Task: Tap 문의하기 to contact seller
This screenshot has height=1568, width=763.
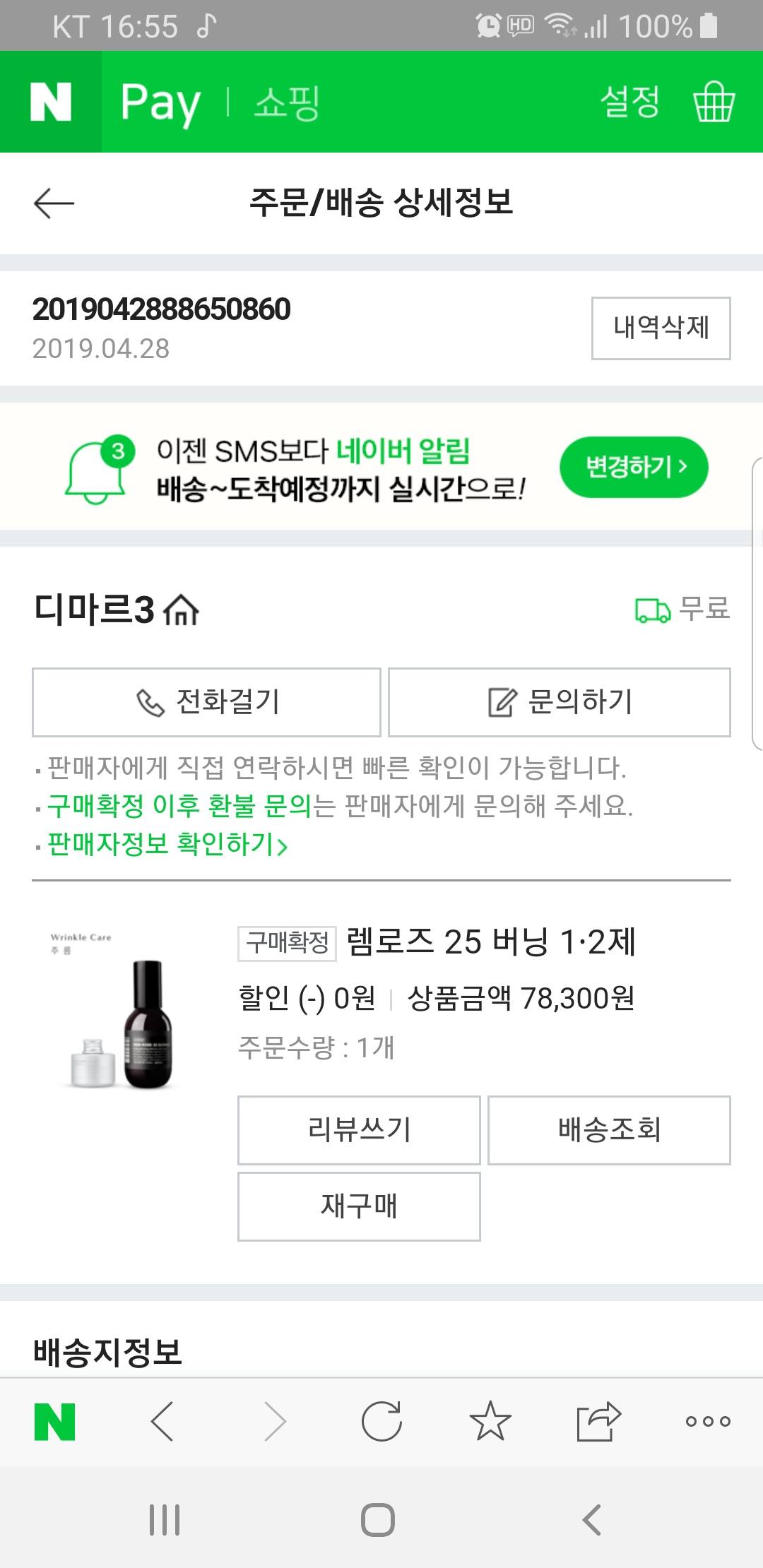Action: pyautogui.click(x=560, y=702)
